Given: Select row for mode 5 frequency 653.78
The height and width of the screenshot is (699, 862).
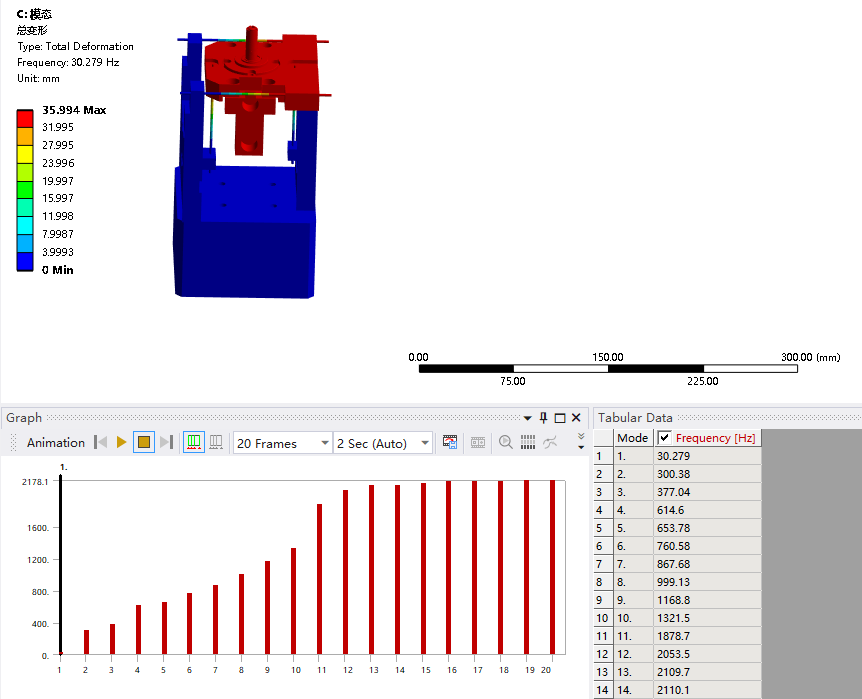Looking at the screenshot, I should point(678,528).
